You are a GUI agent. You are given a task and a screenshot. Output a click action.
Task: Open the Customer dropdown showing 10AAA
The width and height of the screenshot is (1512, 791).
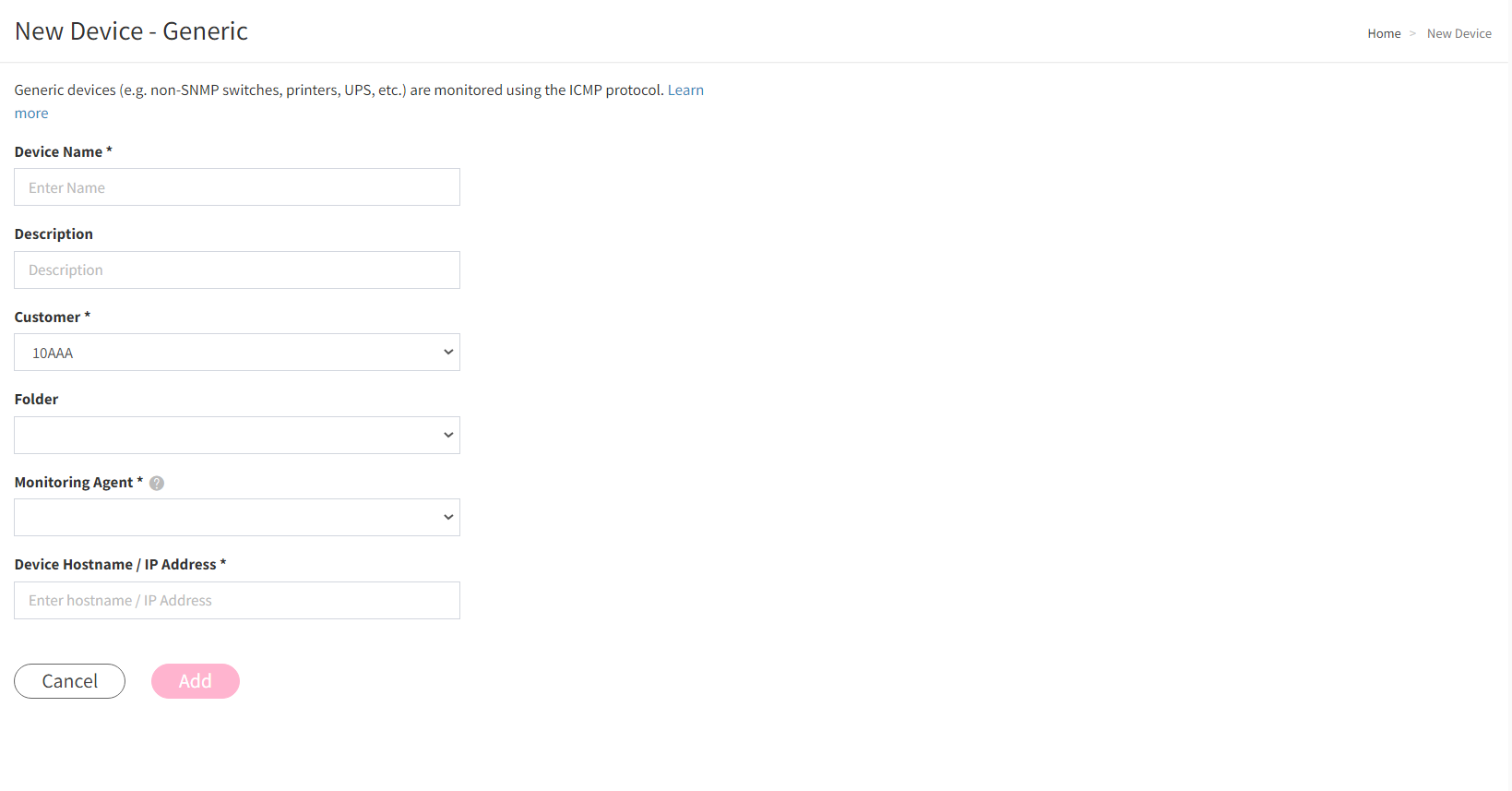pos(237,353)
